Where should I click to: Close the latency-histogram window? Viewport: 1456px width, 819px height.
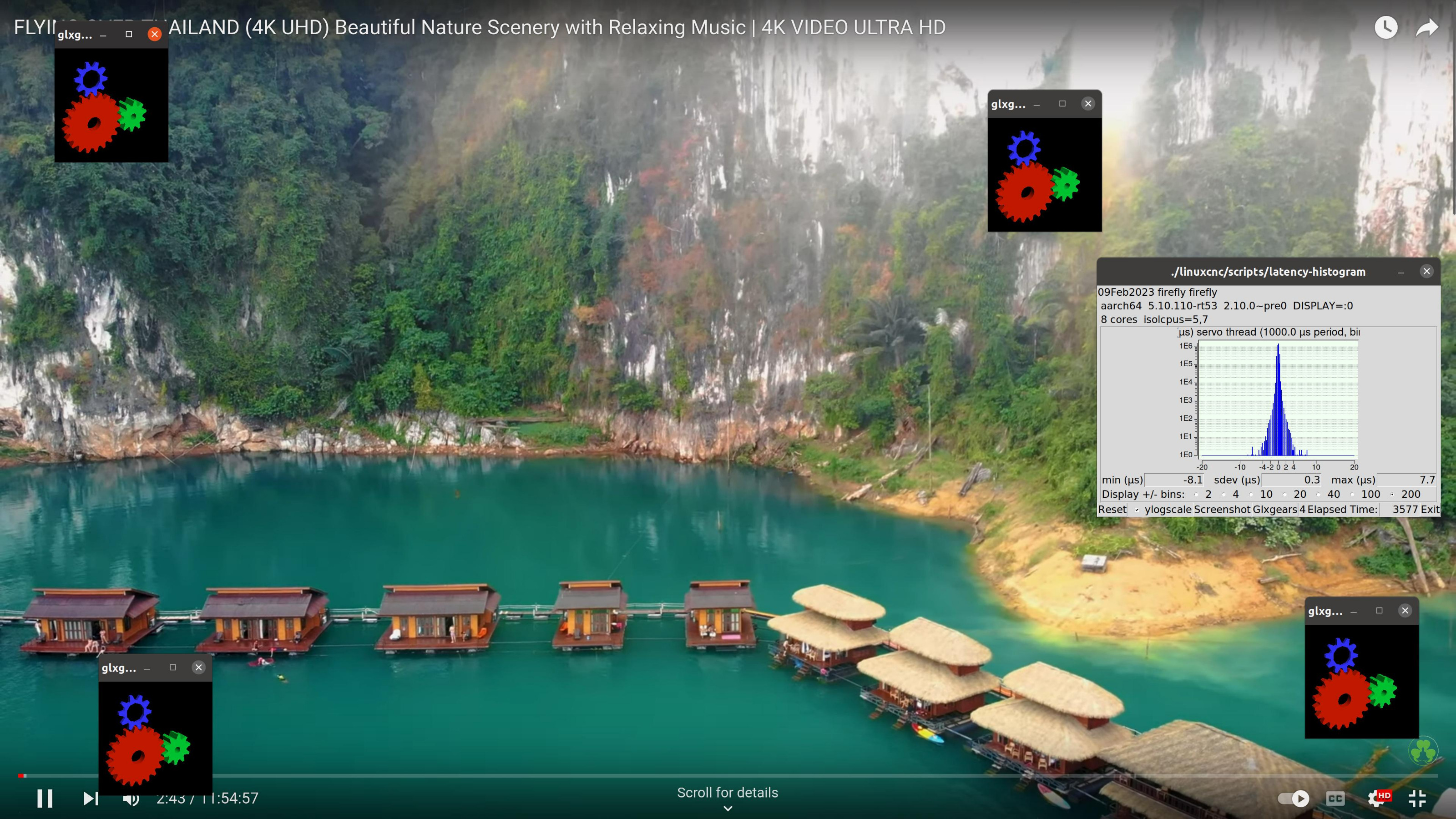point(1426,271)
